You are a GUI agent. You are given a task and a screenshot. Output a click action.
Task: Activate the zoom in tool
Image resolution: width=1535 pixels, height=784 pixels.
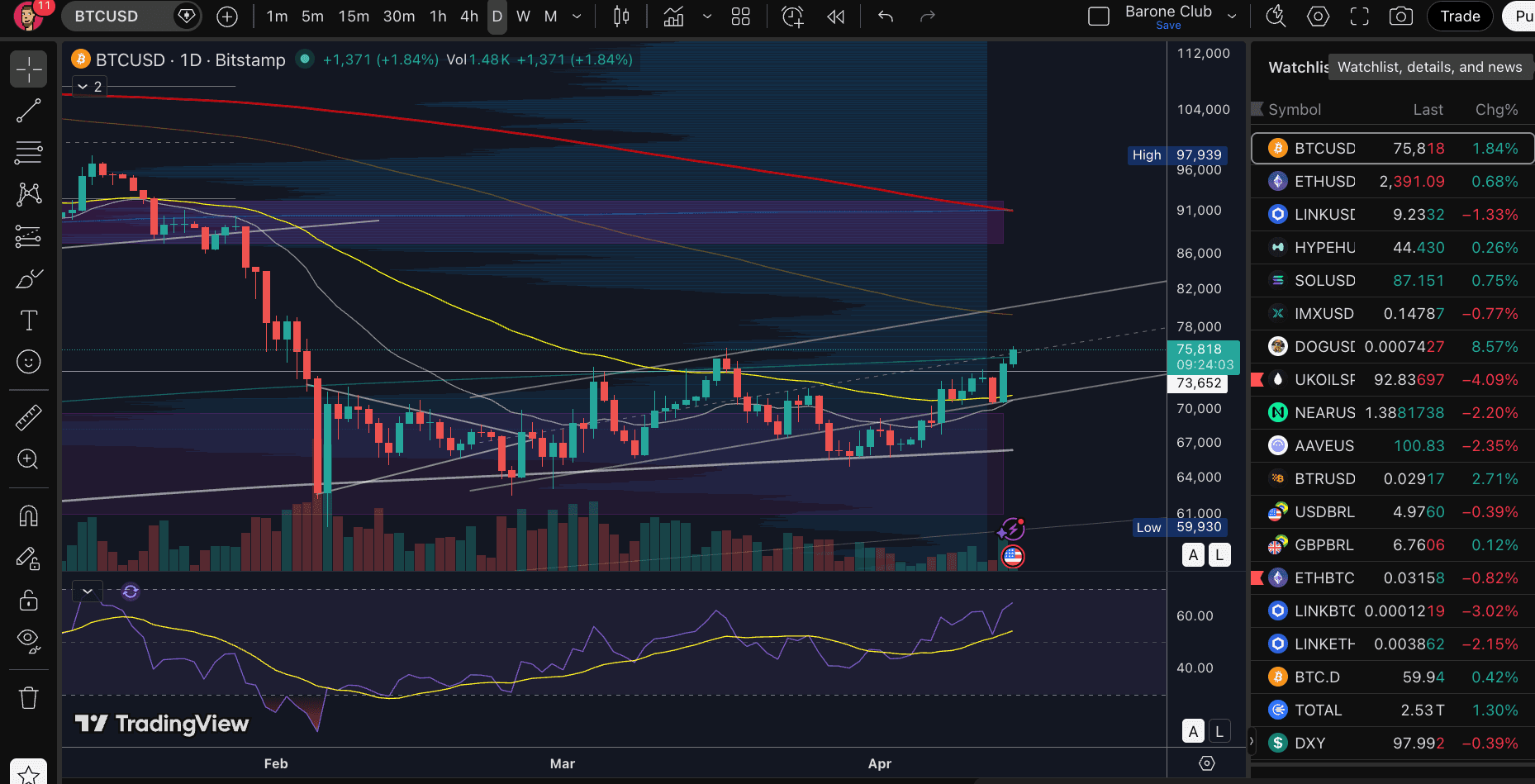29,459
